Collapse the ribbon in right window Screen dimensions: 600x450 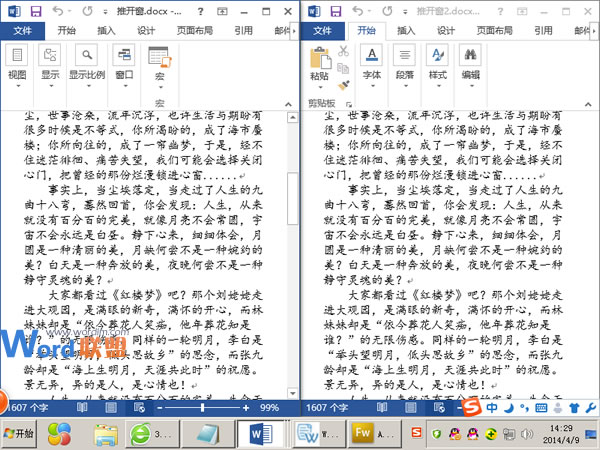(x=588, y=104)
